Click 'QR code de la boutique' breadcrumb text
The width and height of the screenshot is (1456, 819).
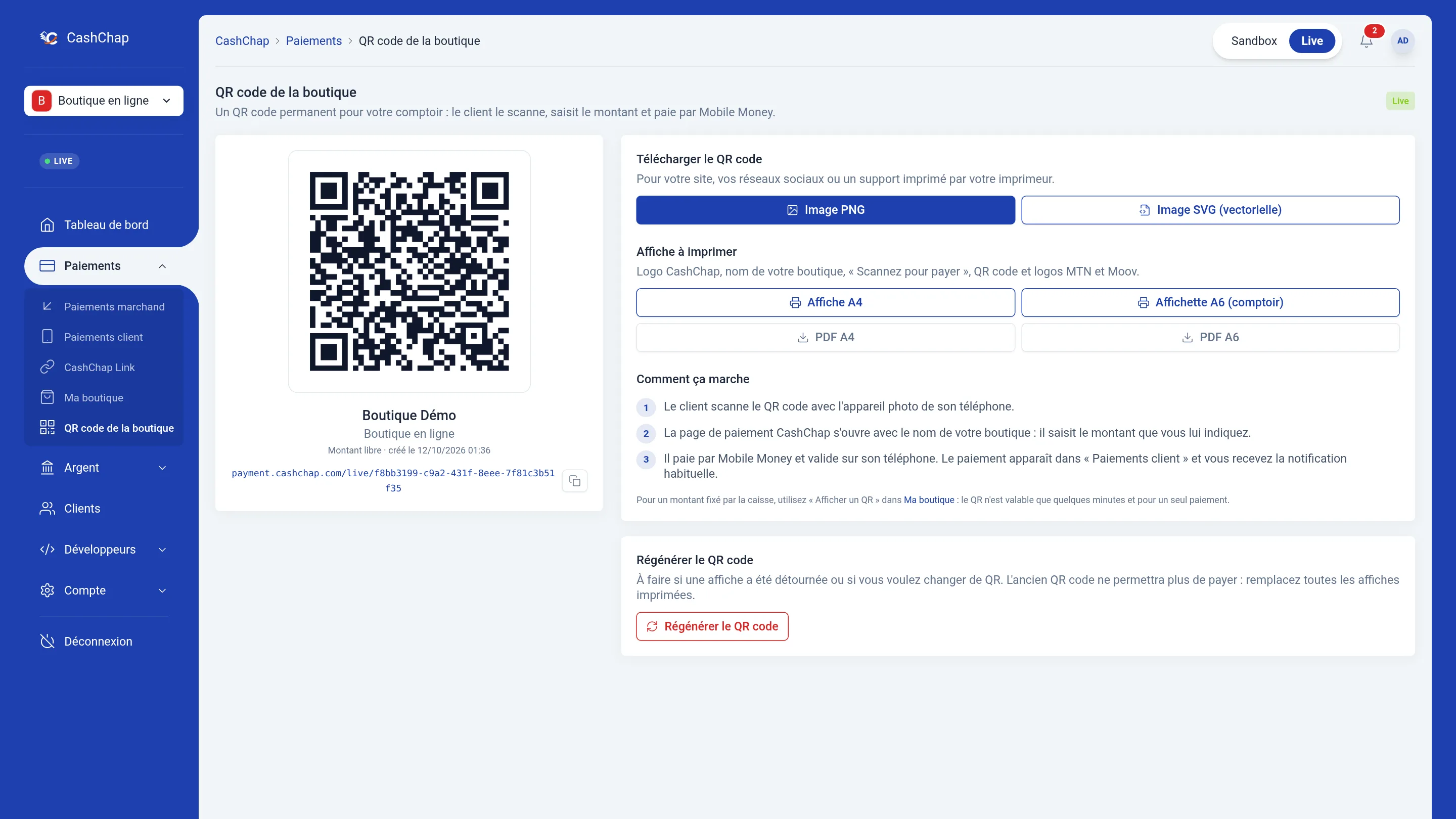click(x=420, y=40)
